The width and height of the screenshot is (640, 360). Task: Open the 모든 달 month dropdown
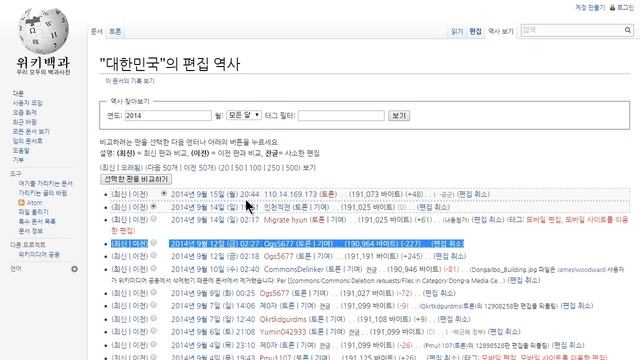point(244,115)
